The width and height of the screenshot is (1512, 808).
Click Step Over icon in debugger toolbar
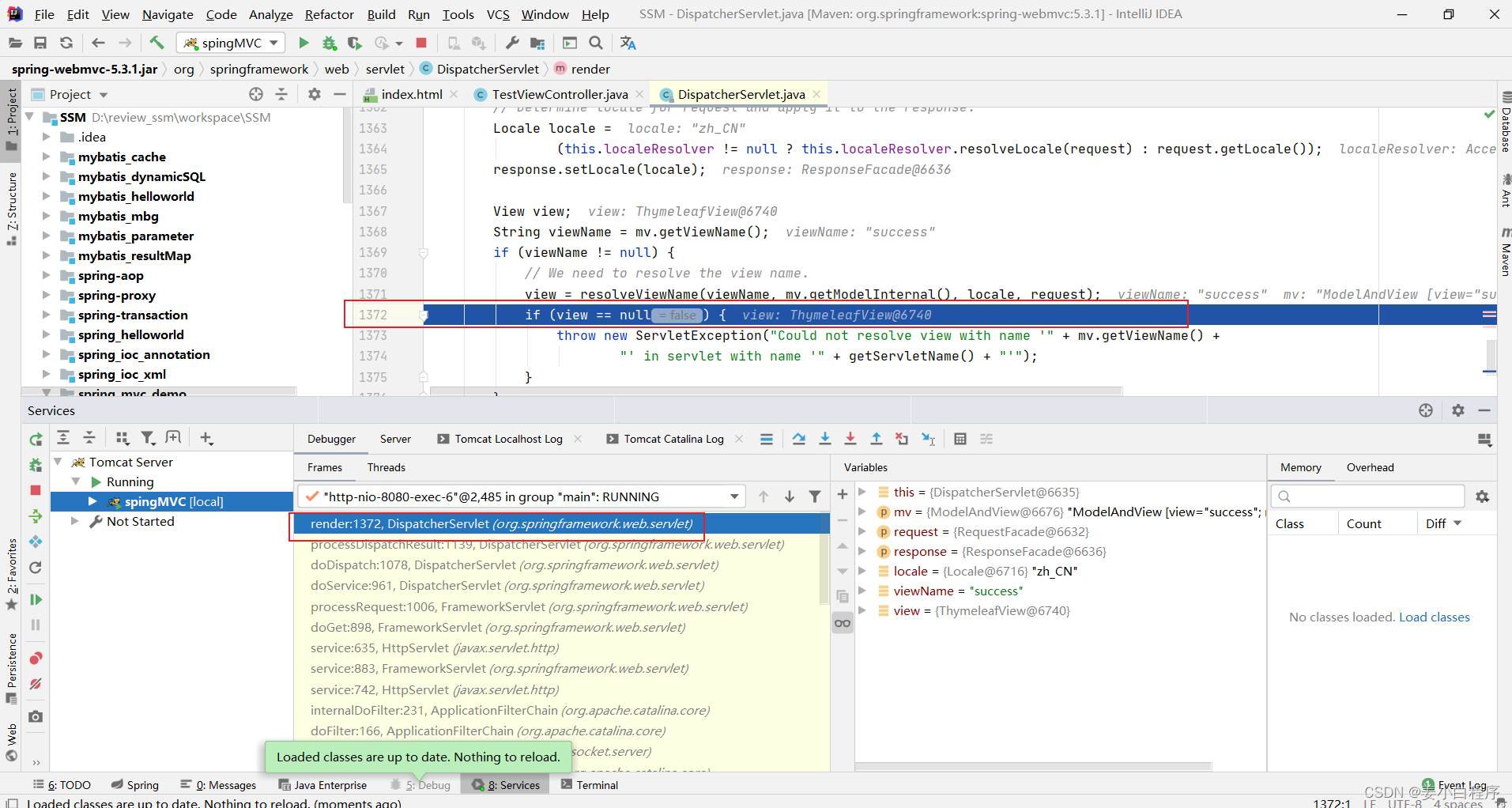(x=799, y=439)
